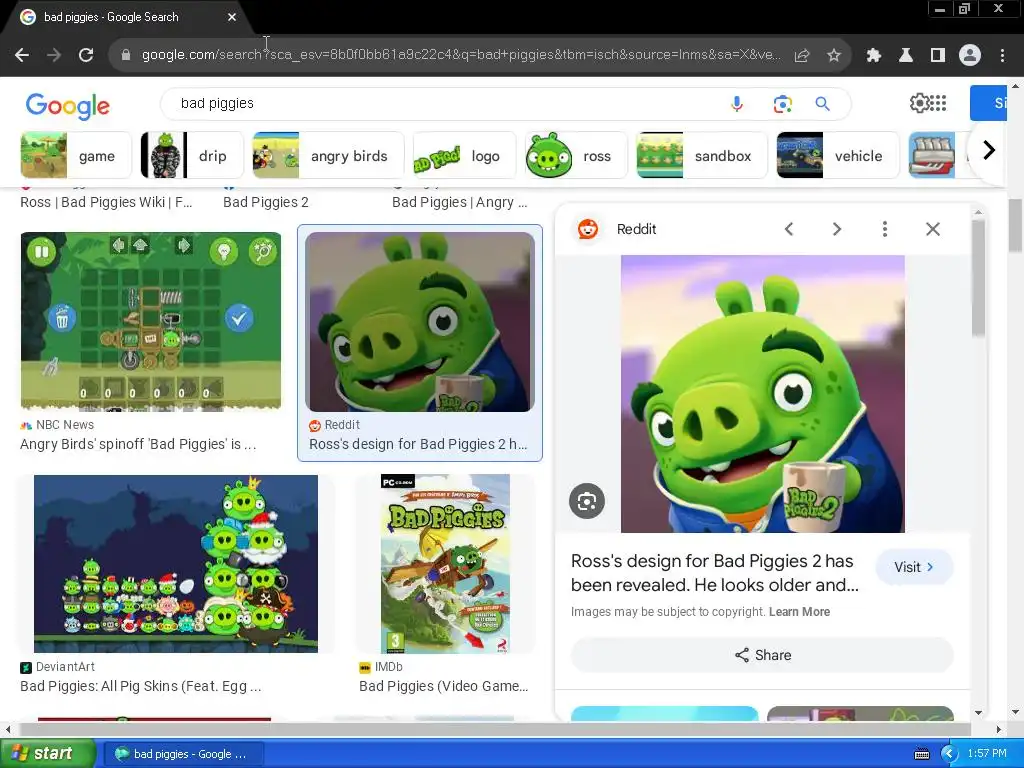Select bad piggies taskbar window button
Image resolution: width=1024 pixels, height=768 pixels.
coord(182,754)
